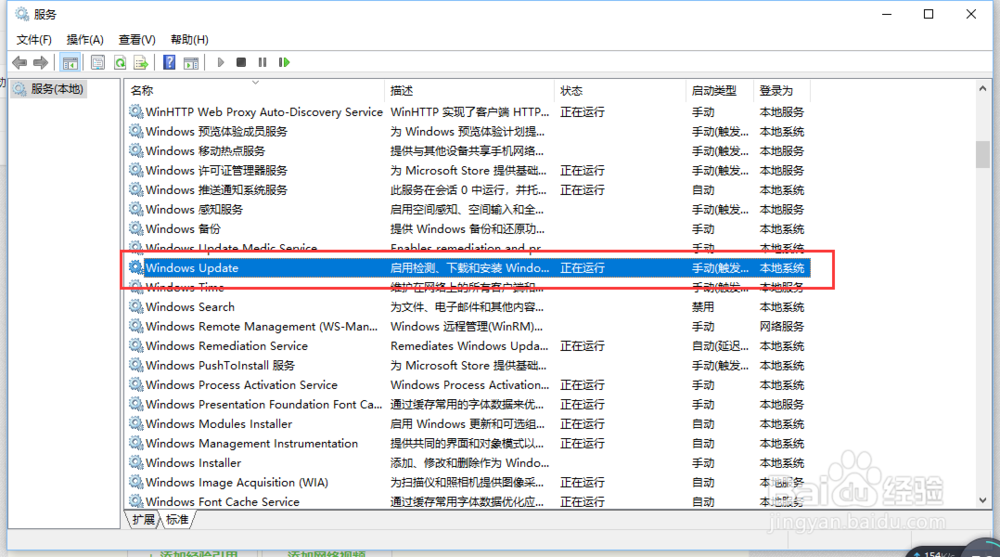Click gear icon of Windows Image Acquisition (WIA)

(136, 482)
